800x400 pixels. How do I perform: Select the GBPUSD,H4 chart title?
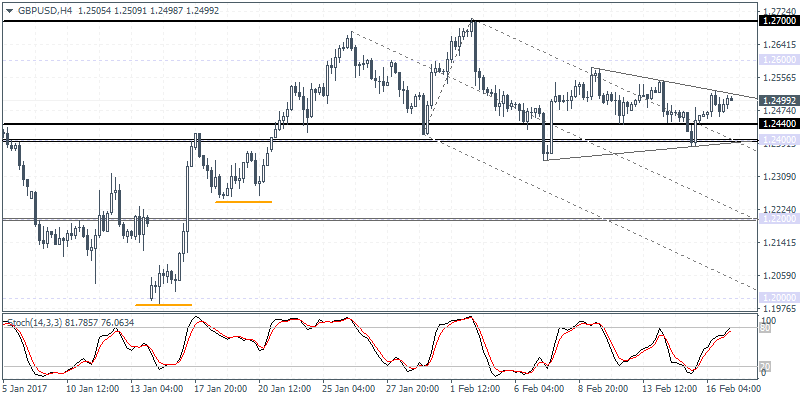37,9
